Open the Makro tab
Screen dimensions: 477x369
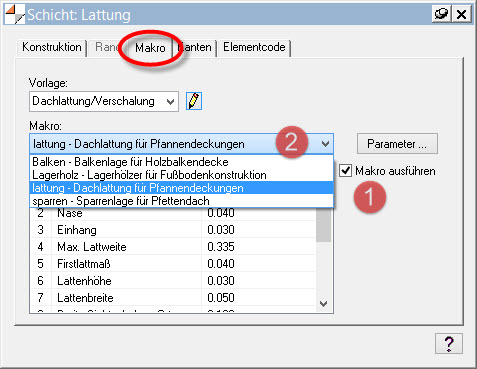[x=150, y=48]
